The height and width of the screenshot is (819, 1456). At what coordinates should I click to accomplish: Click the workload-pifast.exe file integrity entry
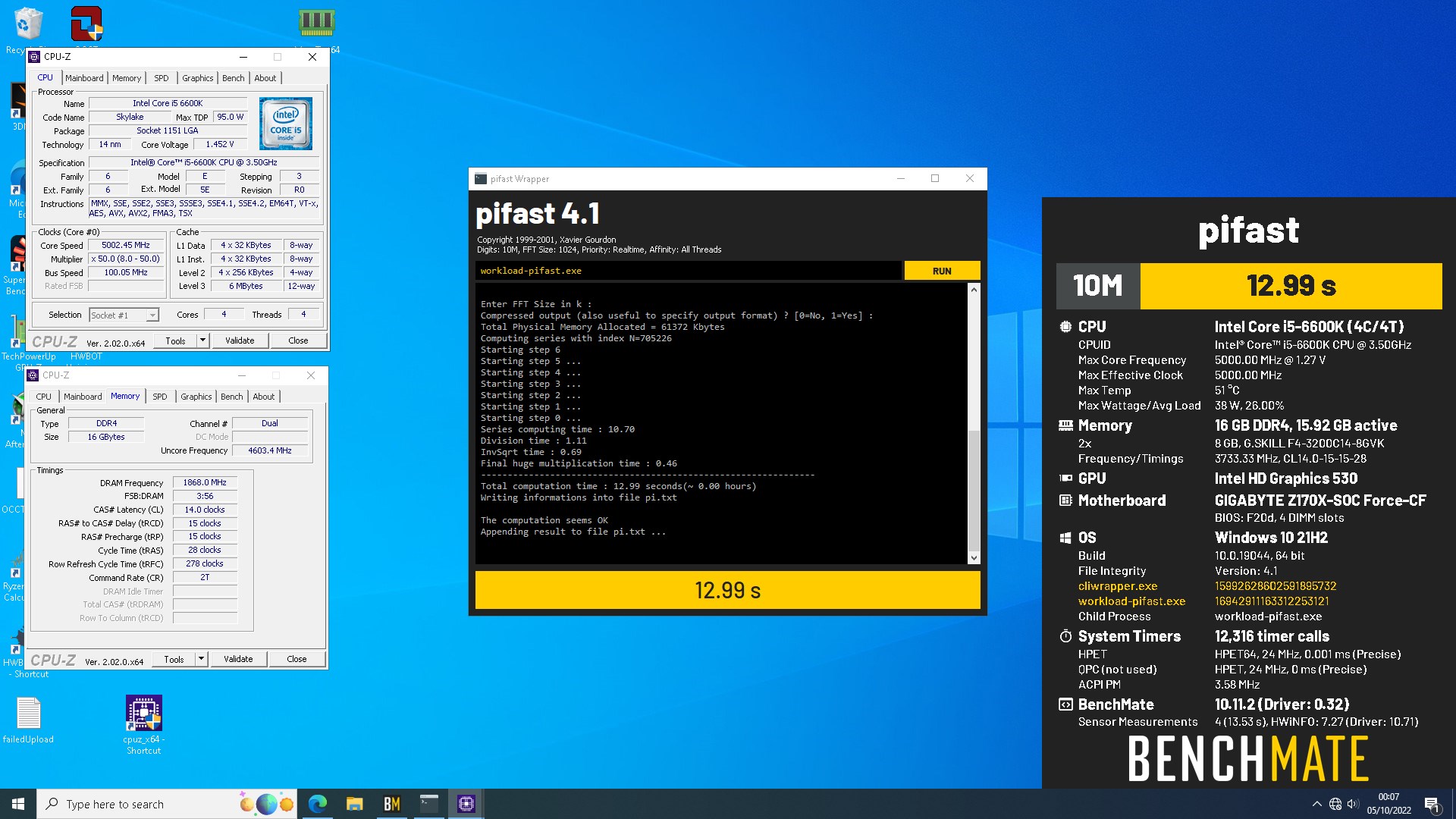pyautogui.click(x=1131, y=601)
